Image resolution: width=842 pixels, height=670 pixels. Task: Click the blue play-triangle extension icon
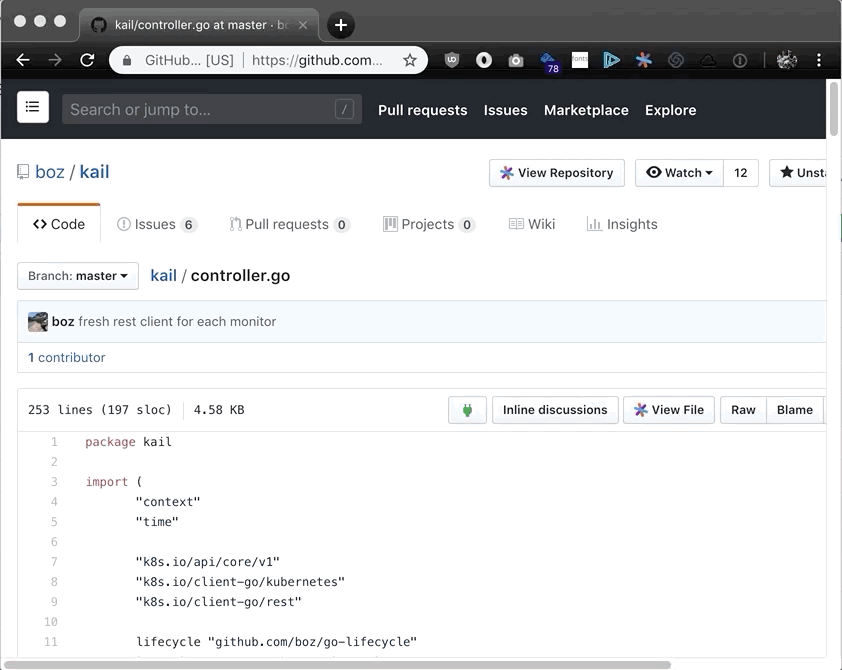pyautogui.click(x=611, y=60)
